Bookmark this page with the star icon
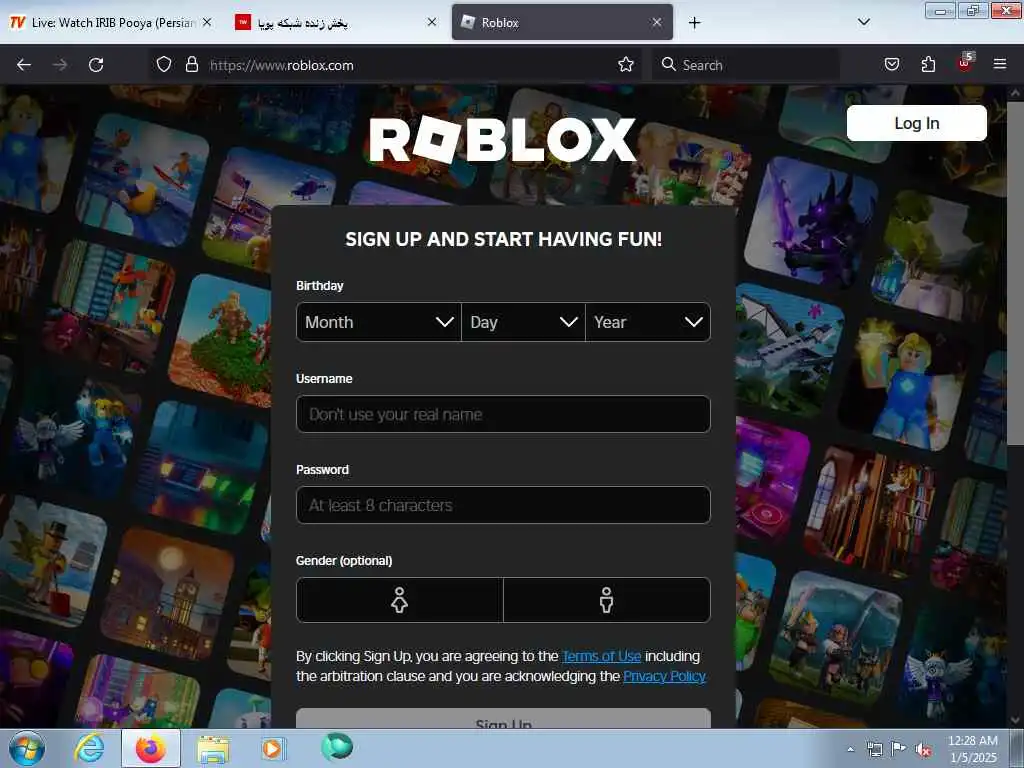 [x=626, y=65]
